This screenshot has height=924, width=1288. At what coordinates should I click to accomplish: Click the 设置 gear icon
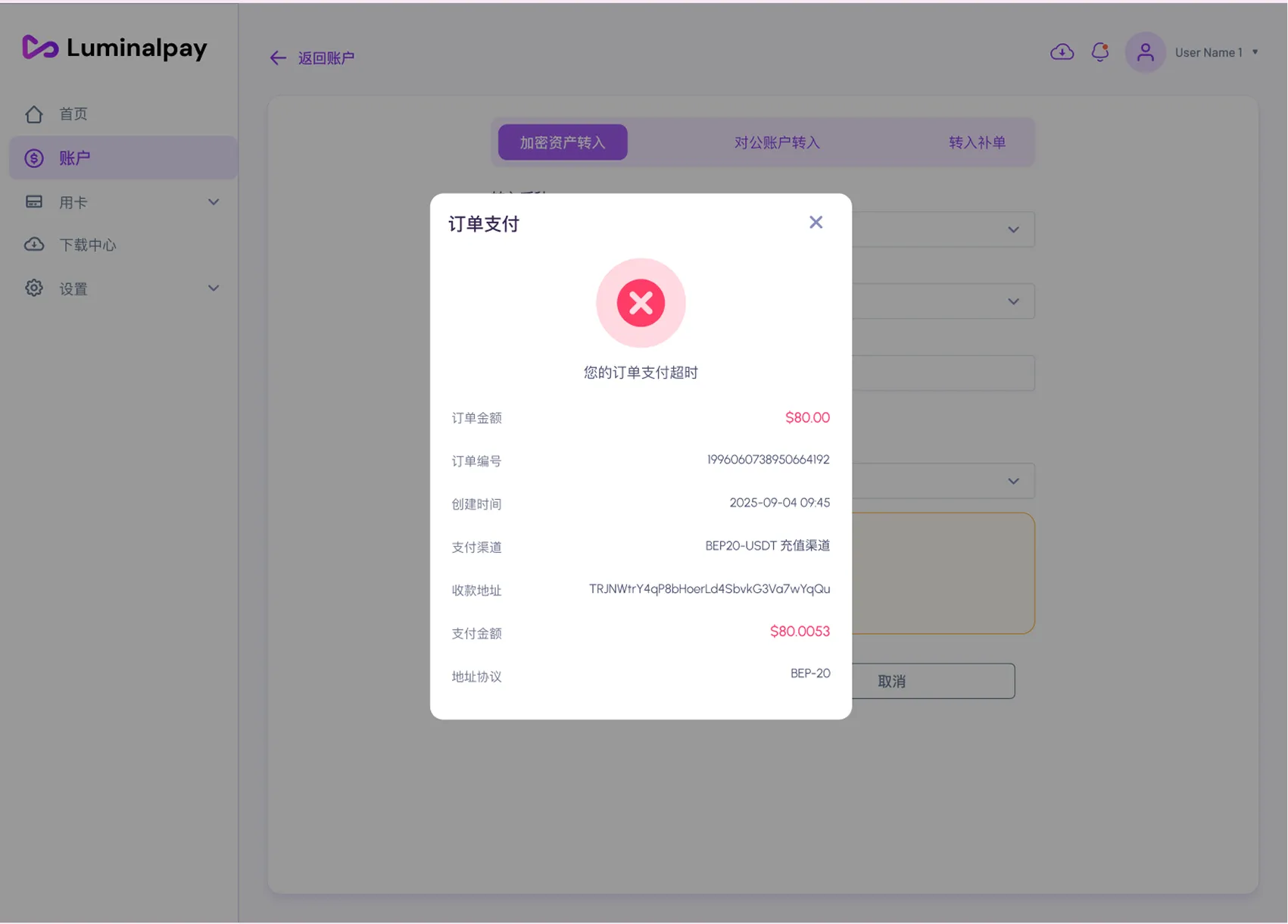[x=34, y=288]
